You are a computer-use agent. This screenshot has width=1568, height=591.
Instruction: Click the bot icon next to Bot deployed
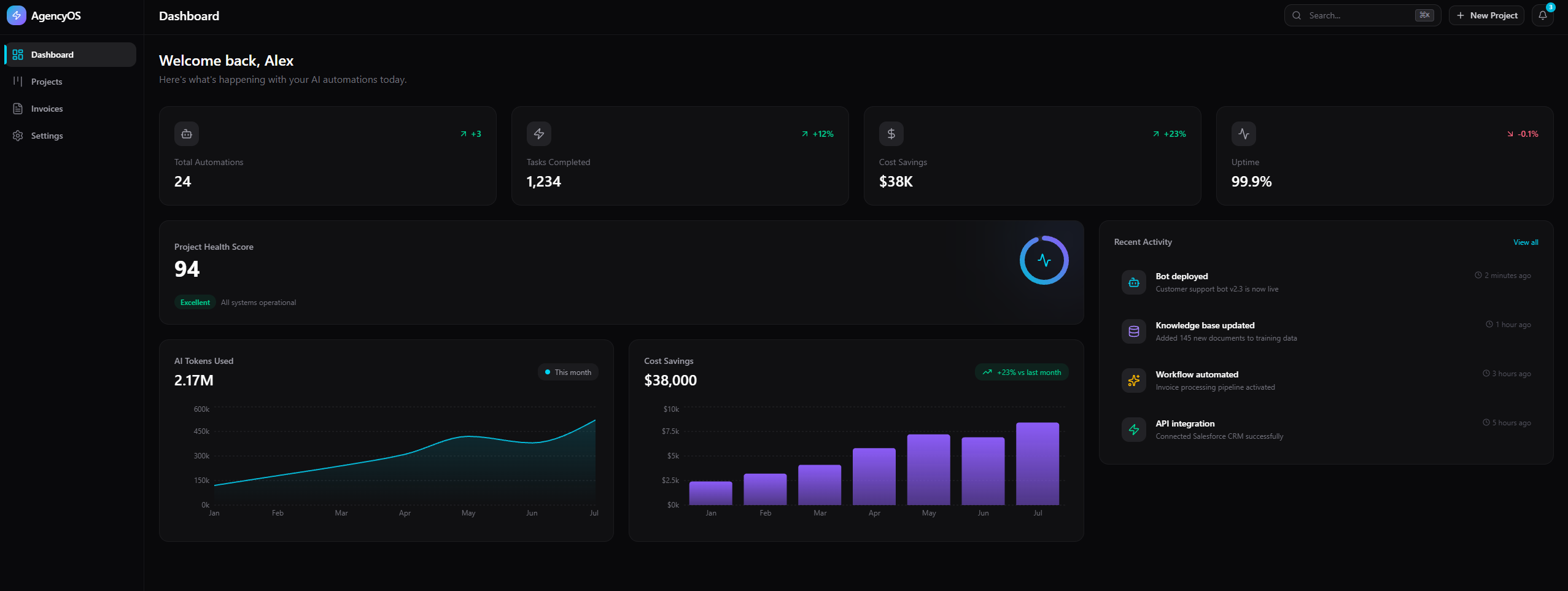coord(1133,282)
